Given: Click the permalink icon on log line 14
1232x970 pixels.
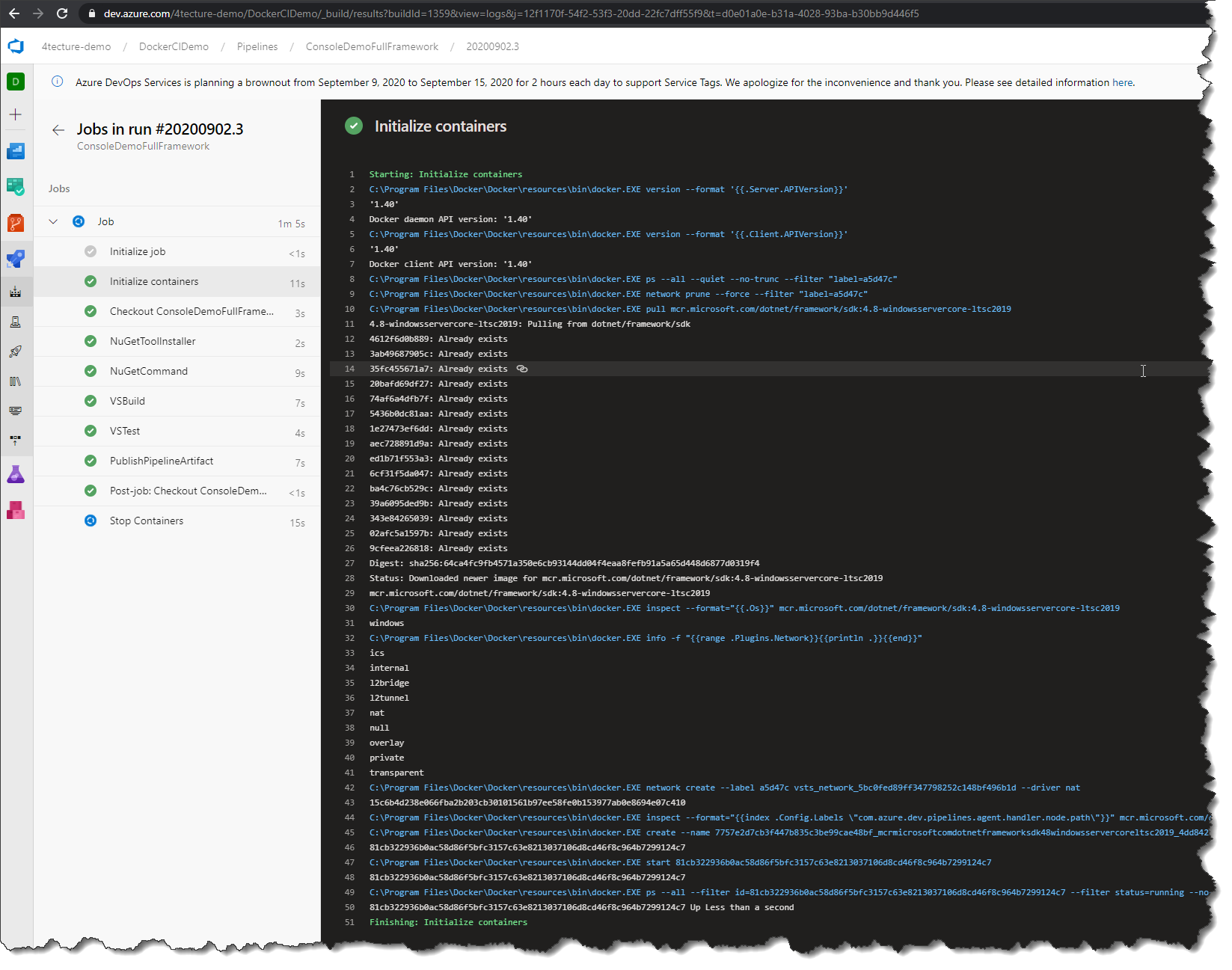Looking at the screenshot, I should (x=521, y=369).
